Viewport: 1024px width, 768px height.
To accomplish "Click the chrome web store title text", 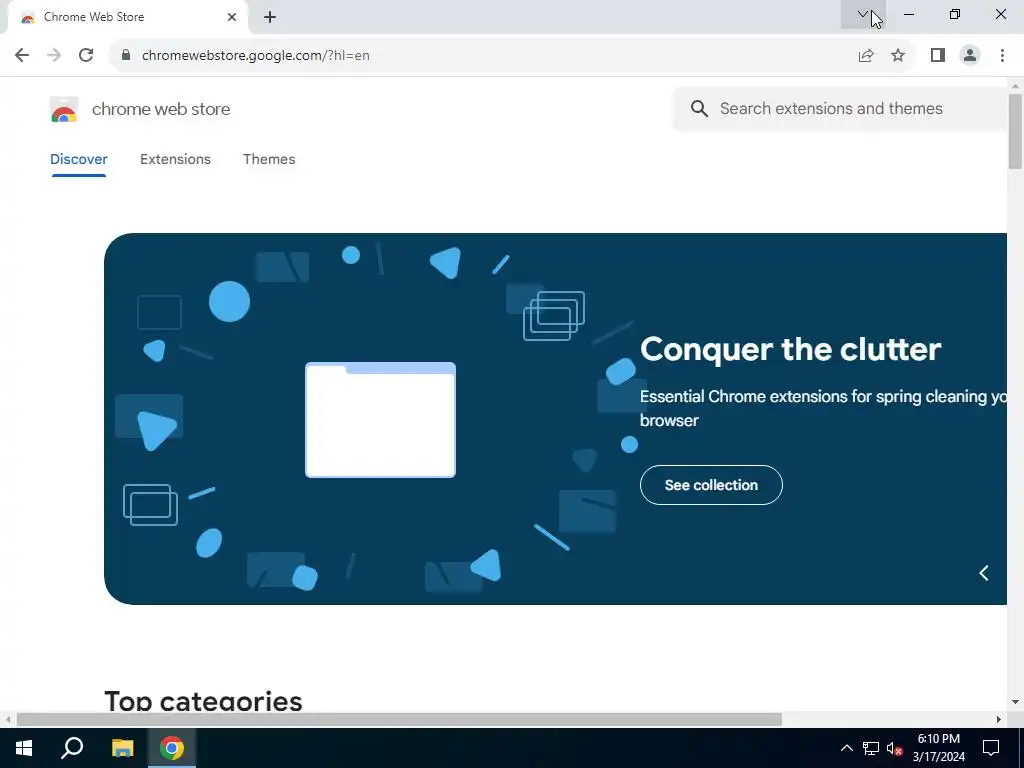I will click(161, 110).
